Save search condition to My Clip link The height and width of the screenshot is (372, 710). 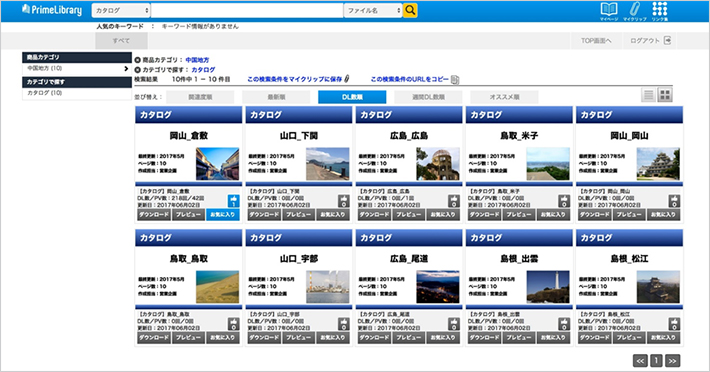point(294,79)
